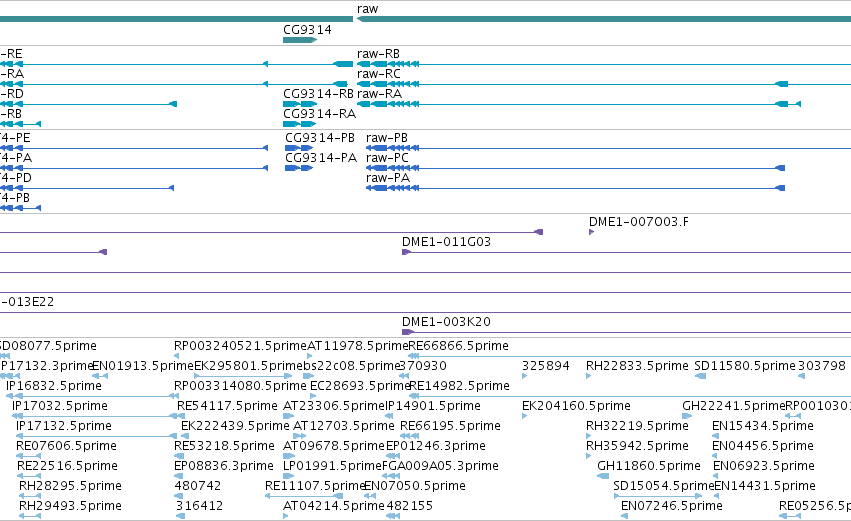Screen dimensions: 851x521
Task: Click the raw-PB protein label
Action: (387, 138)
